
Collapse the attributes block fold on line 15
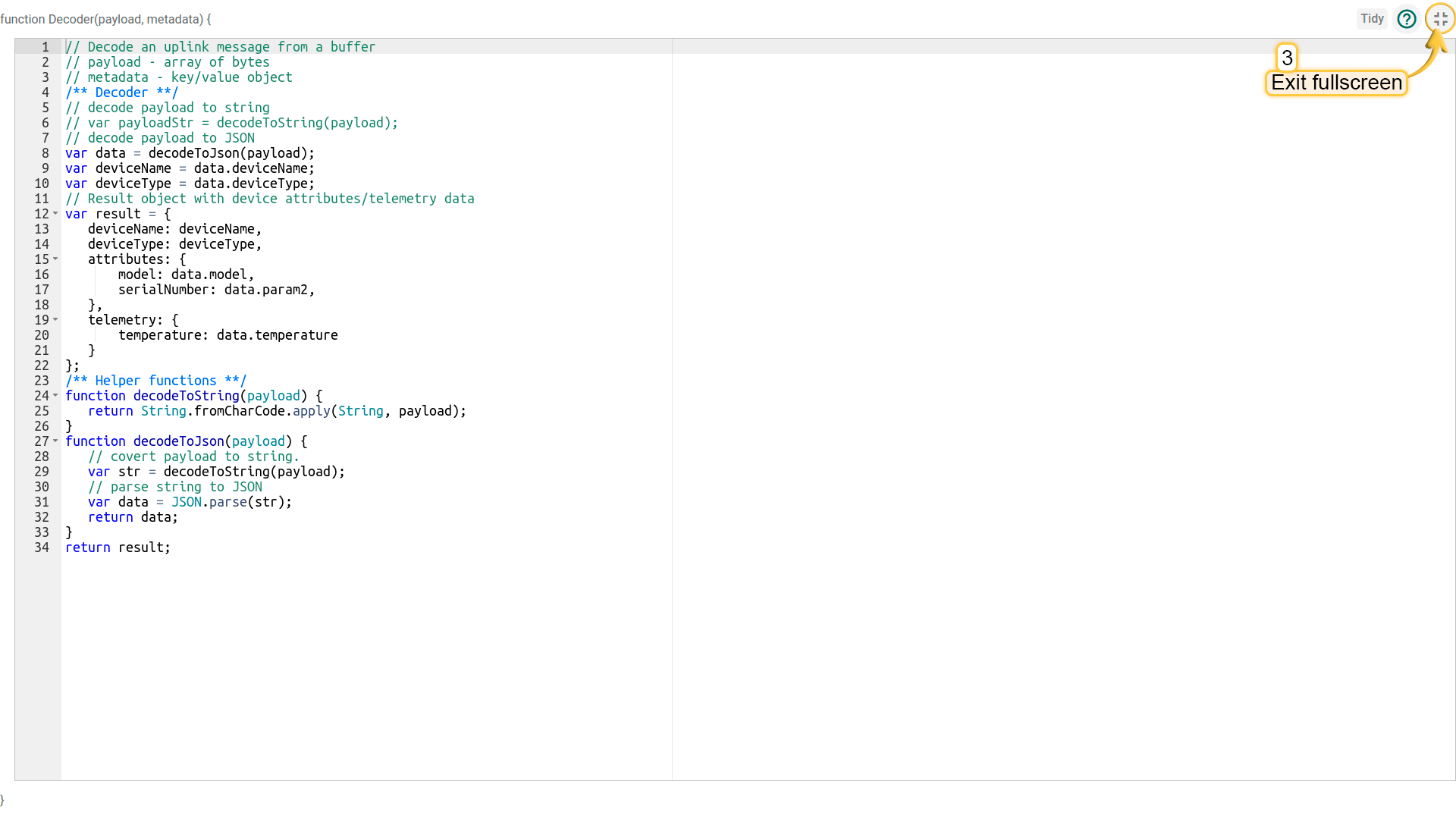(x=55, y=259)
